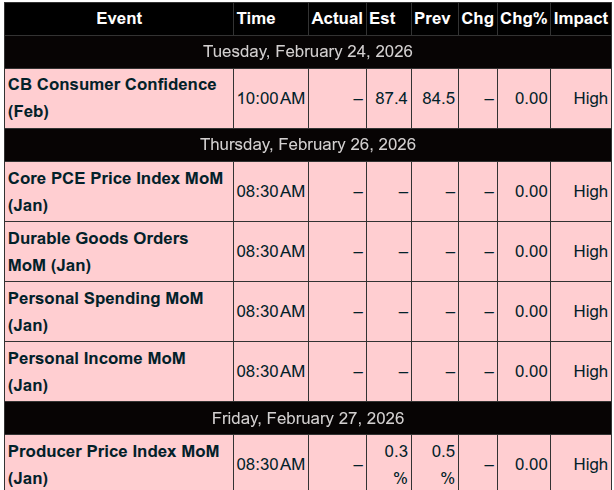
Task: Select the Thursday, February 26, 2026 date row
Action: (x=308, y=144)
